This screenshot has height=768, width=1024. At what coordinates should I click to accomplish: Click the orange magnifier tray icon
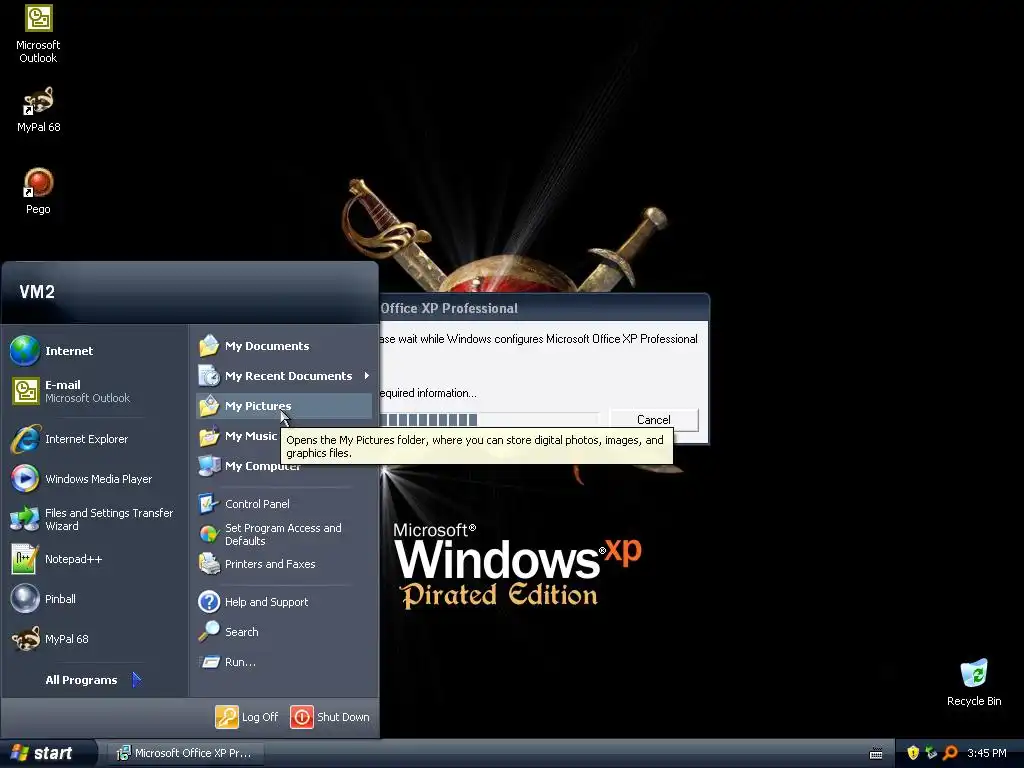point(950,753)
